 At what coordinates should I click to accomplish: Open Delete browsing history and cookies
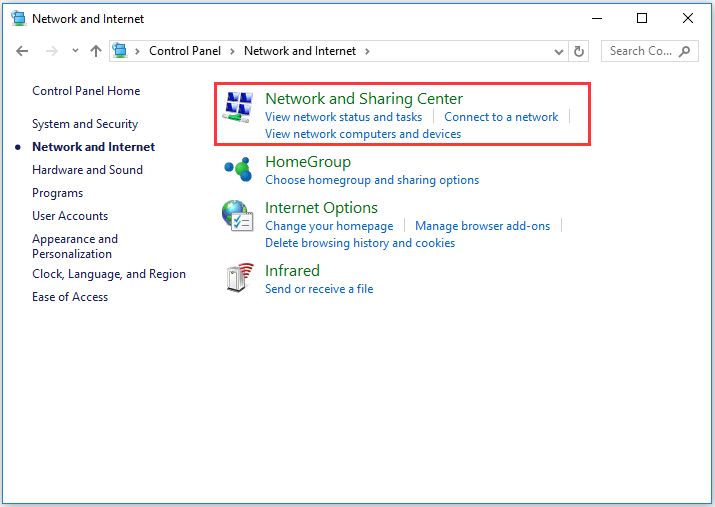point(360,243)
